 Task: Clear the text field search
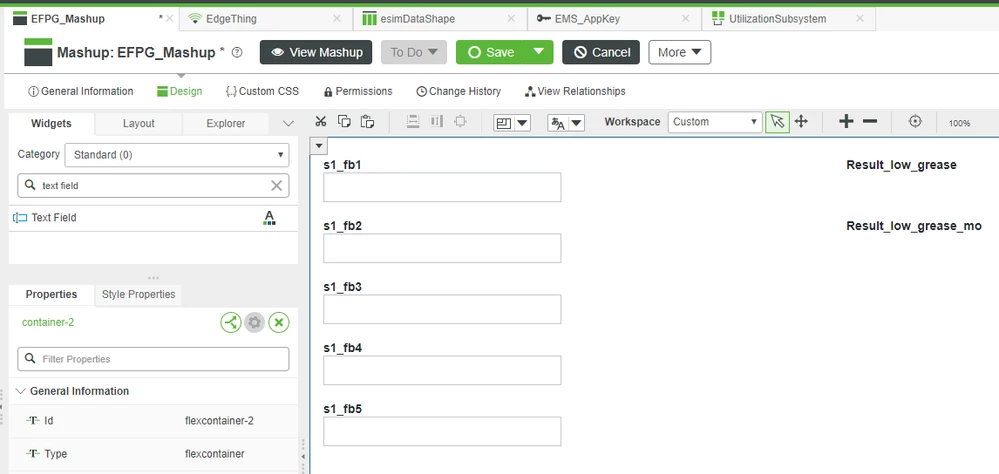tap(277, 185)
